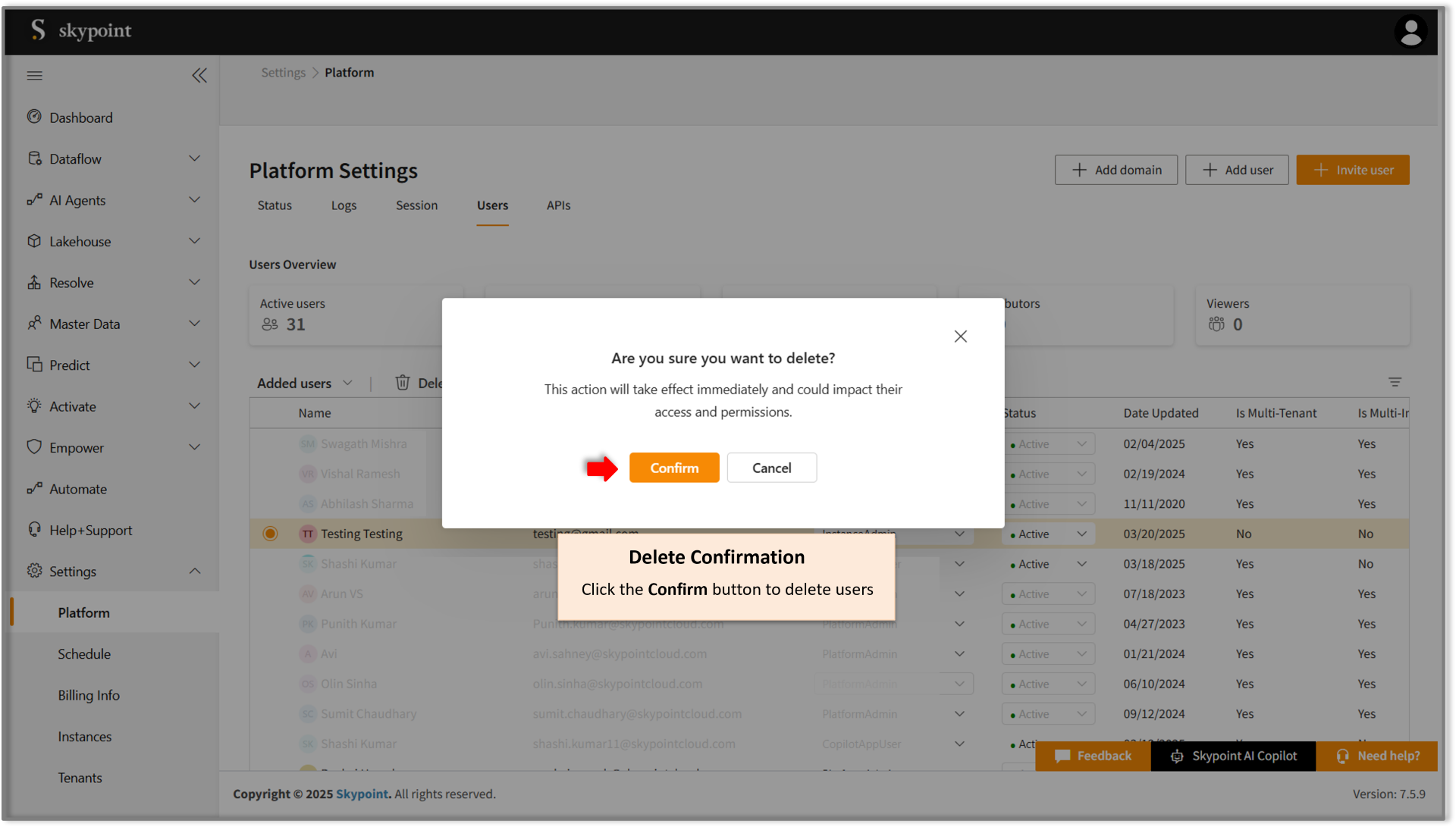The image size is (1456, 827).
Task: Click the Dashboard sidebar icon
Action: [34, 117]
